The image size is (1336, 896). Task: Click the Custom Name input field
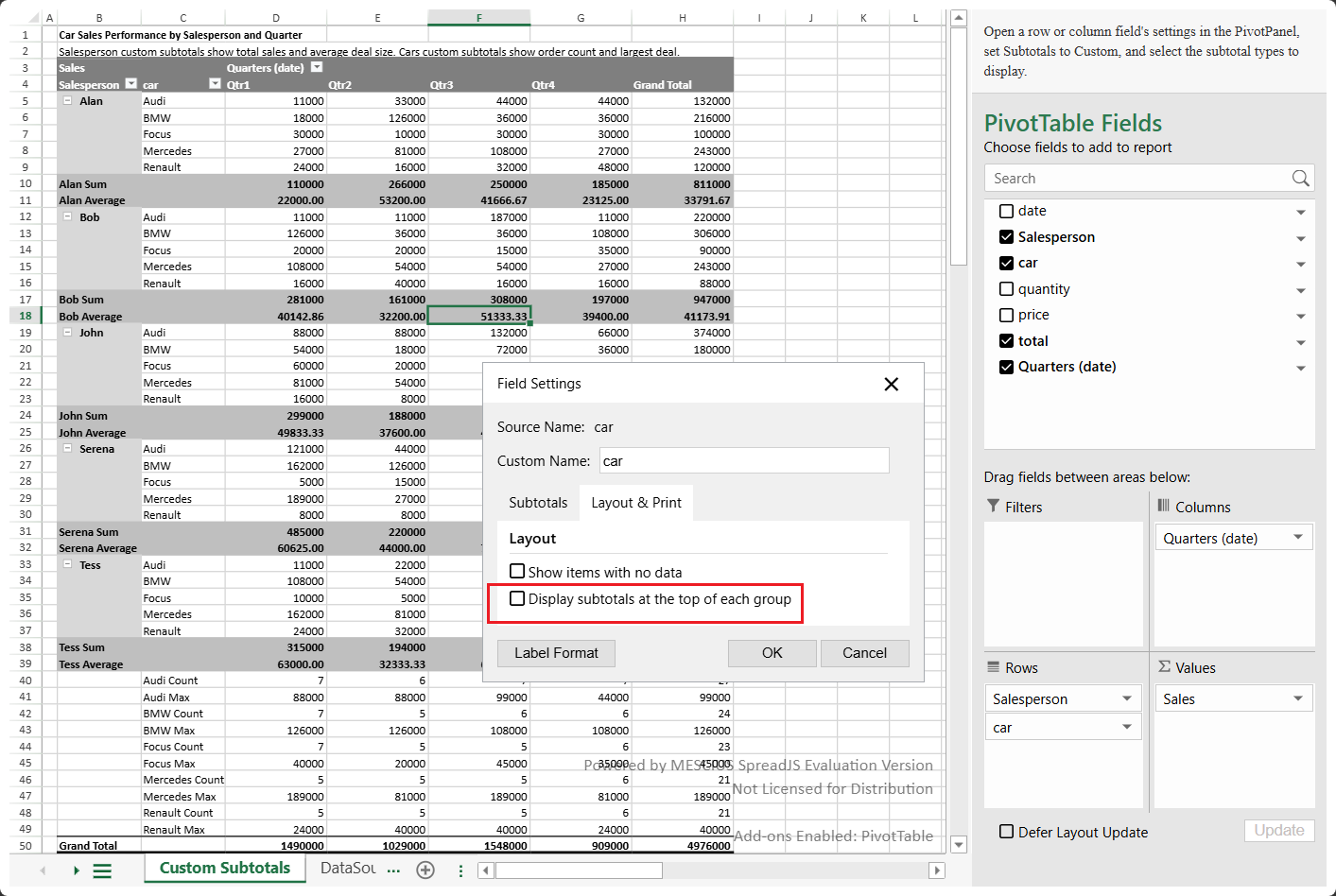pos(744,460)
